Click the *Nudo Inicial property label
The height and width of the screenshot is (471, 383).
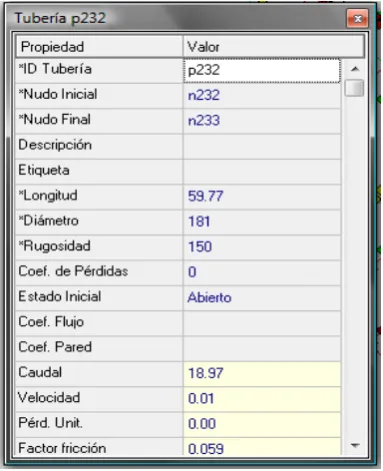pos(58,94)
